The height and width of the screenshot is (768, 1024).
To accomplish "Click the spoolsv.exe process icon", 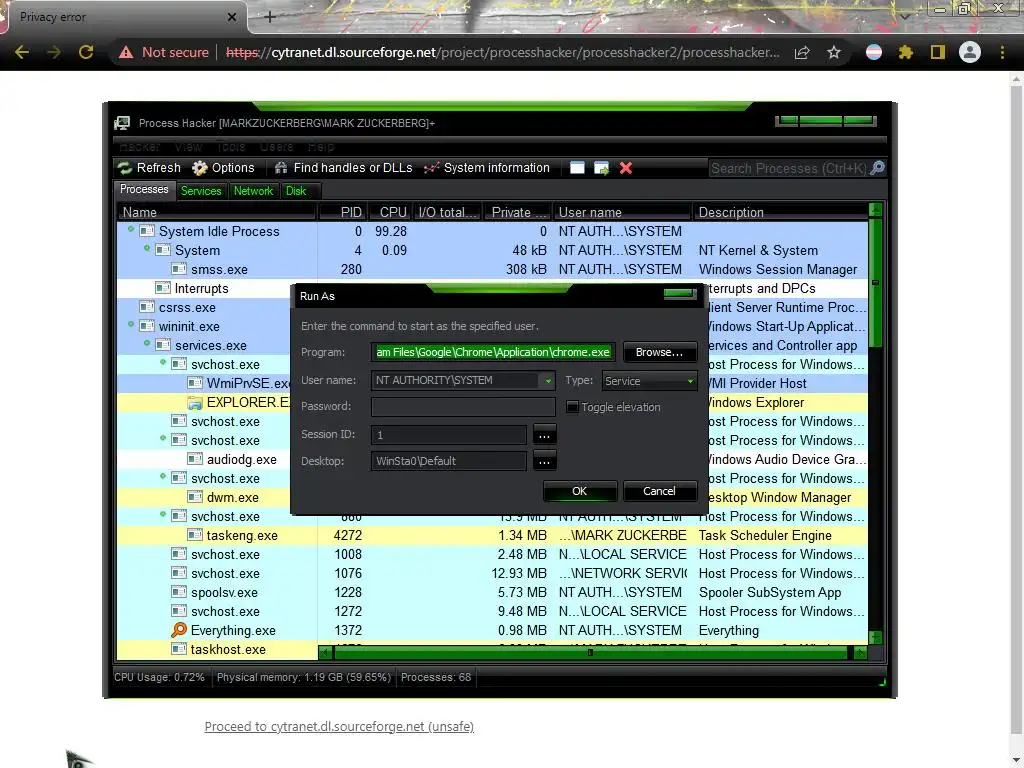I will pyautogui.click(x=179, y=592).
